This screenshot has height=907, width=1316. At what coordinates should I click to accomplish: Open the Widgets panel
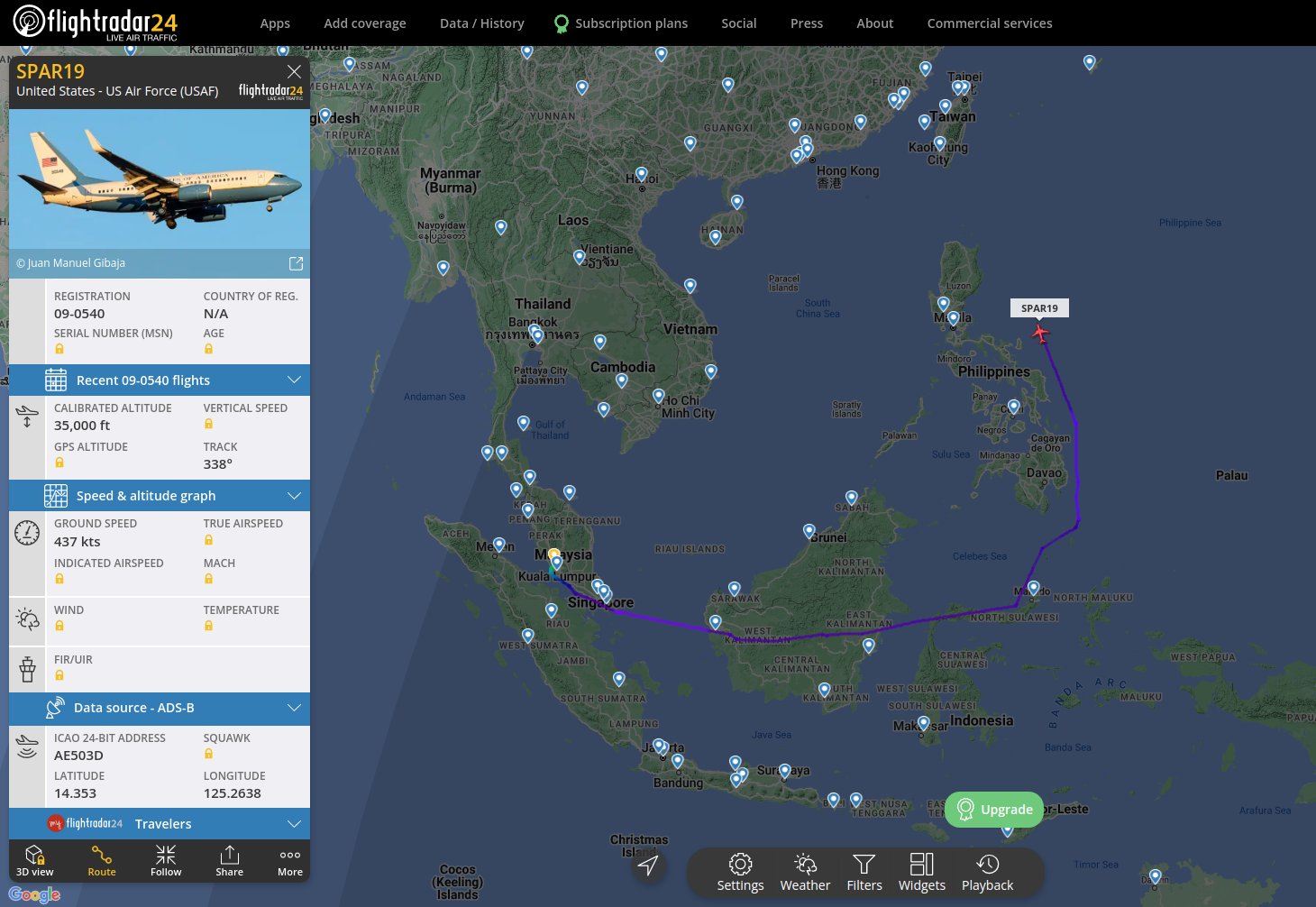(x=922, y=873)
